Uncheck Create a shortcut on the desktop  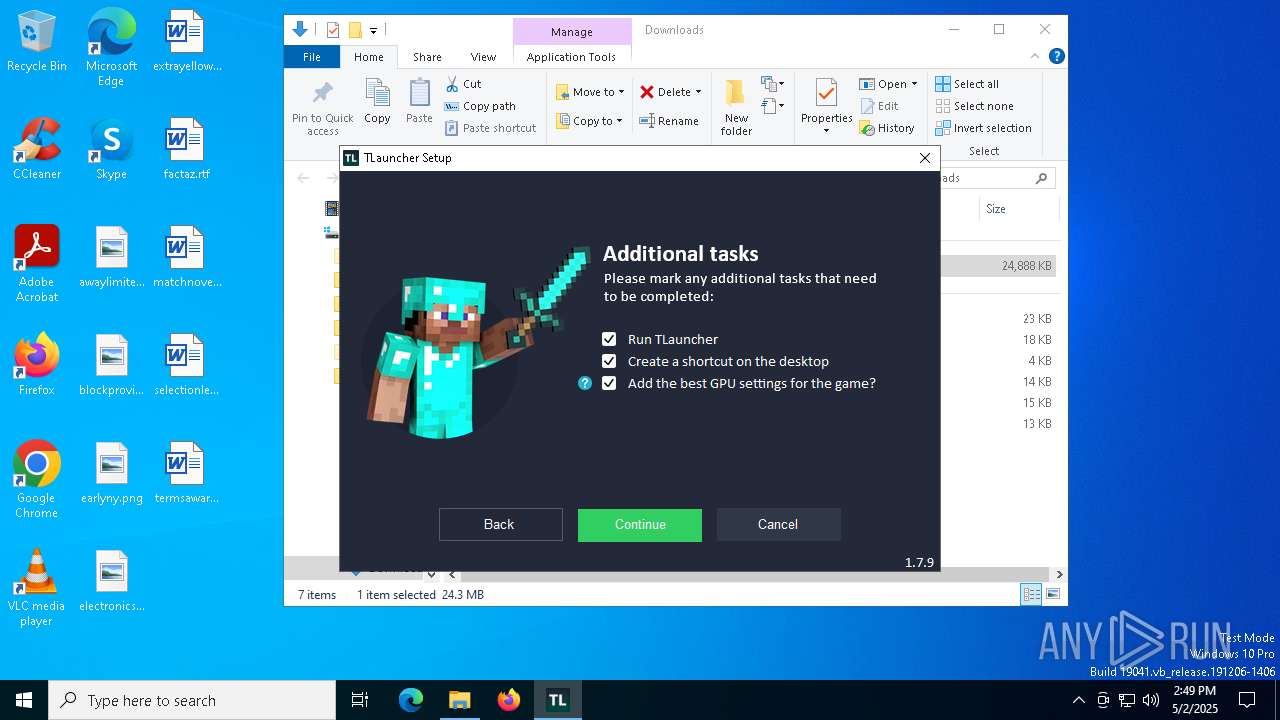609,361
